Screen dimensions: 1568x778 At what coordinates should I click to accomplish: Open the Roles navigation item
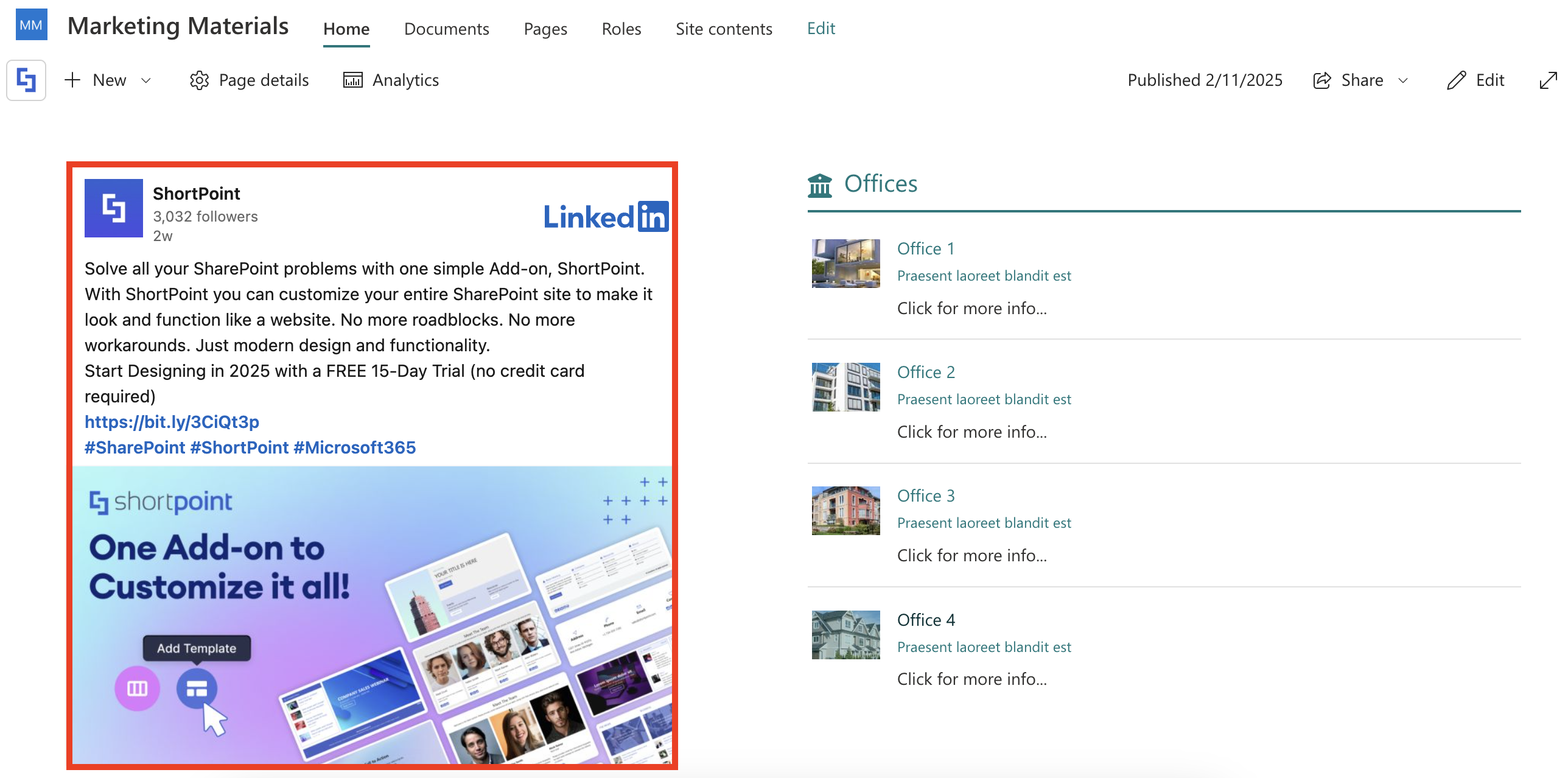(621, 29)
